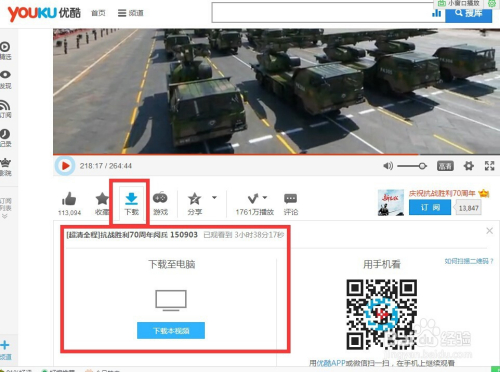The image size is (500, 372).
Task: Close the download panel with X
Action: click(x=489, y=231)
